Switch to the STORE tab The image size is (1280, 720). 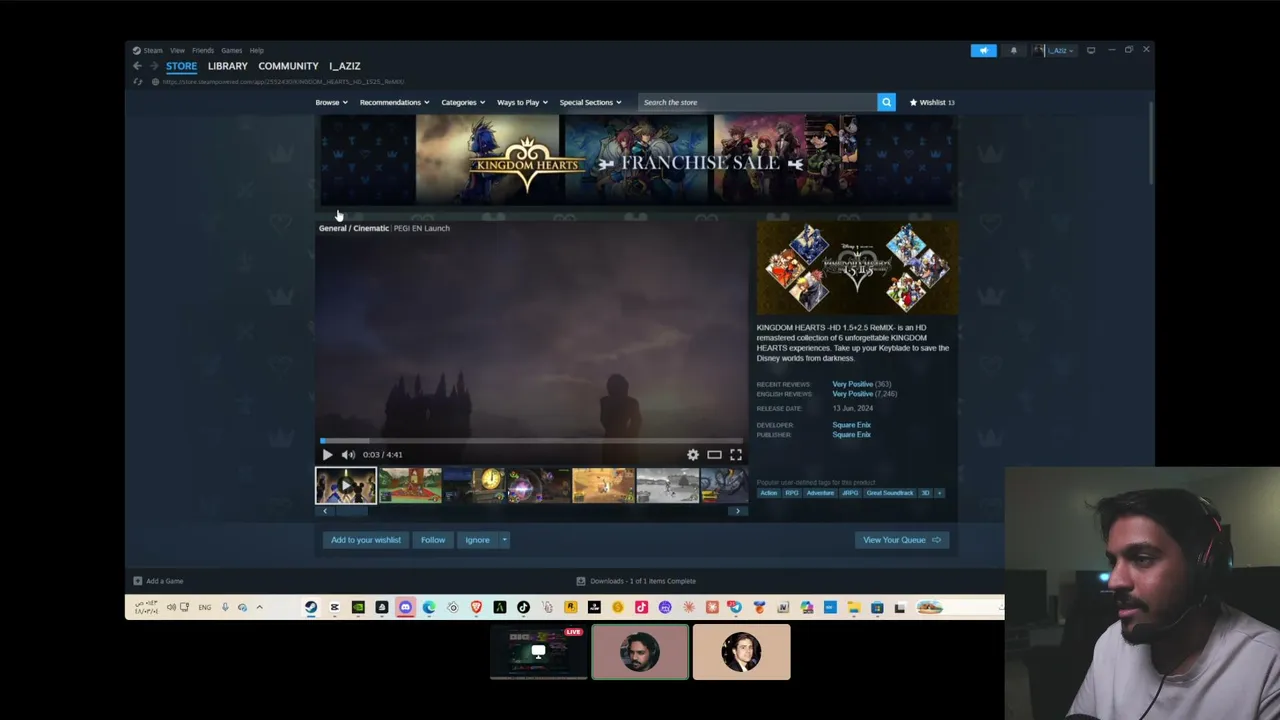[181, 66]
